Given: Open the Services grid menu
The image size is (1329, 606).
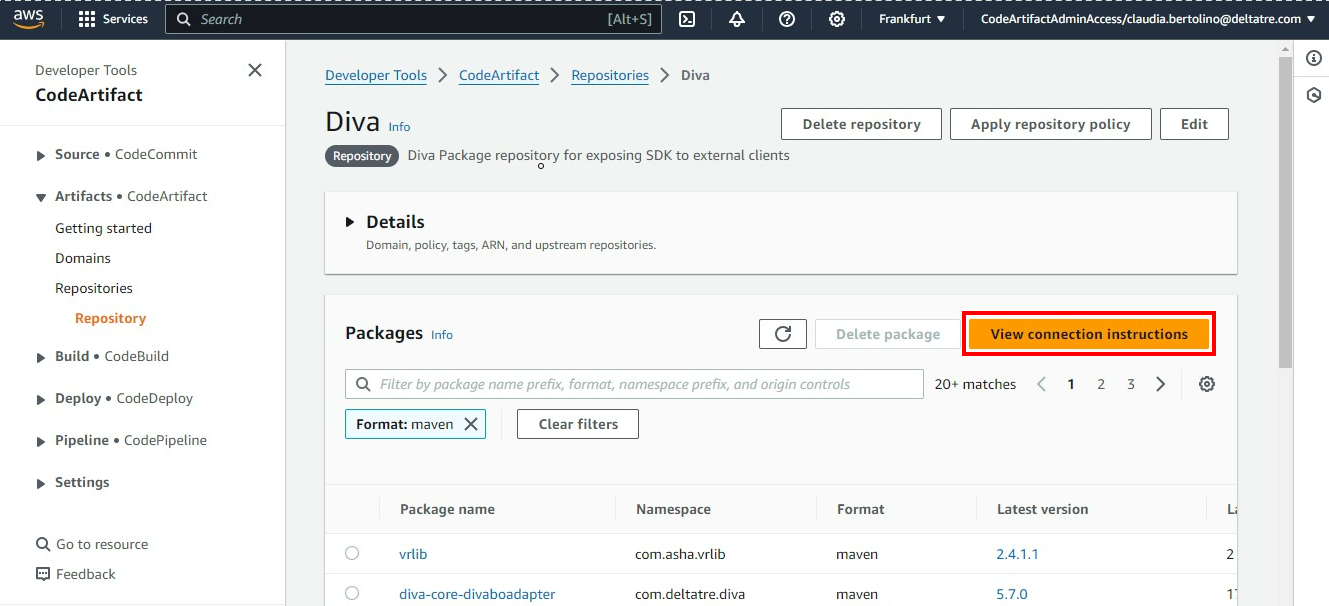Looking at the screenshot, I should pos(113,19).
